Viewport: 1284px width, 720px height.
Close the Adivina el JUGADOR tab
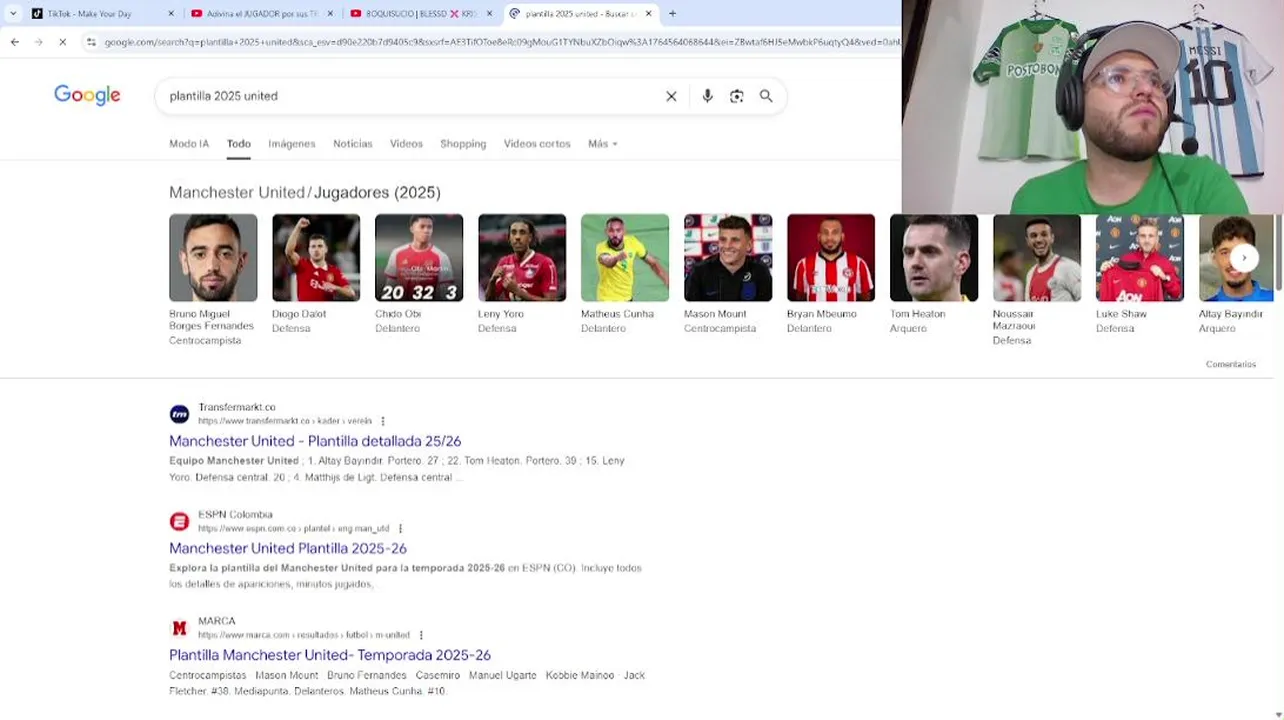pos(331,14)
